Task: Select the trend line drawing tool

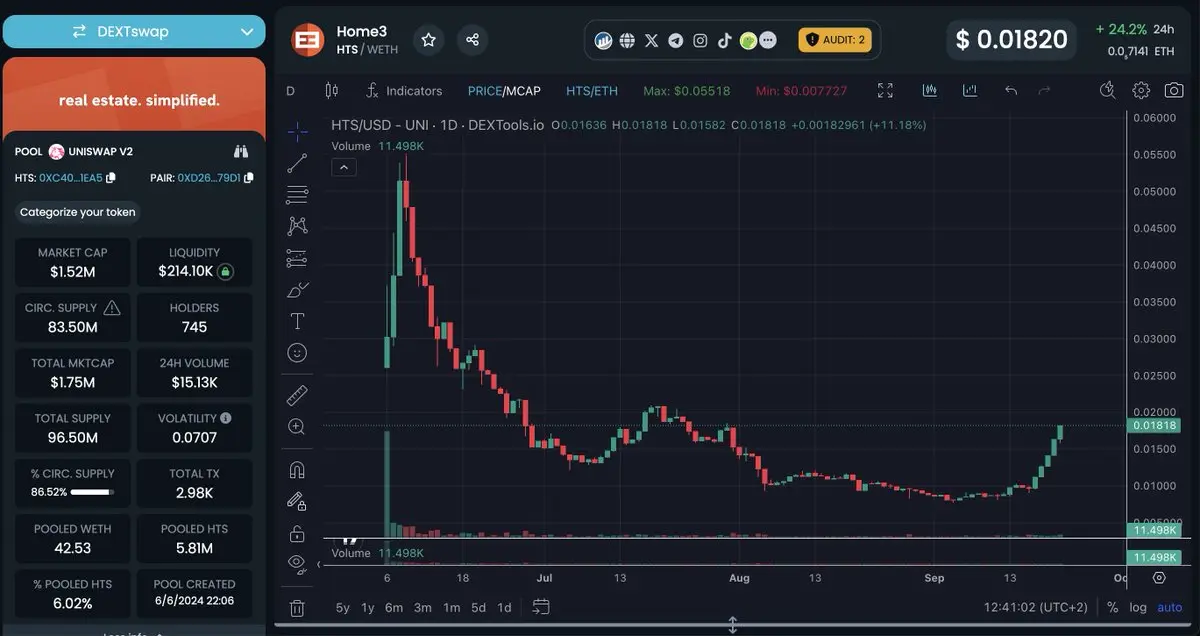Action: click(x=297, y=163)
